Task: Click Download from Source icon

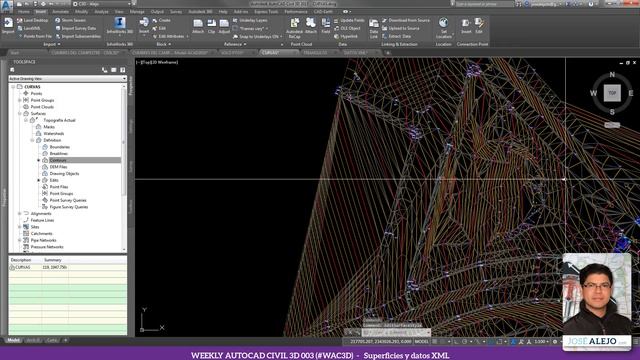Action: (384, 20)
